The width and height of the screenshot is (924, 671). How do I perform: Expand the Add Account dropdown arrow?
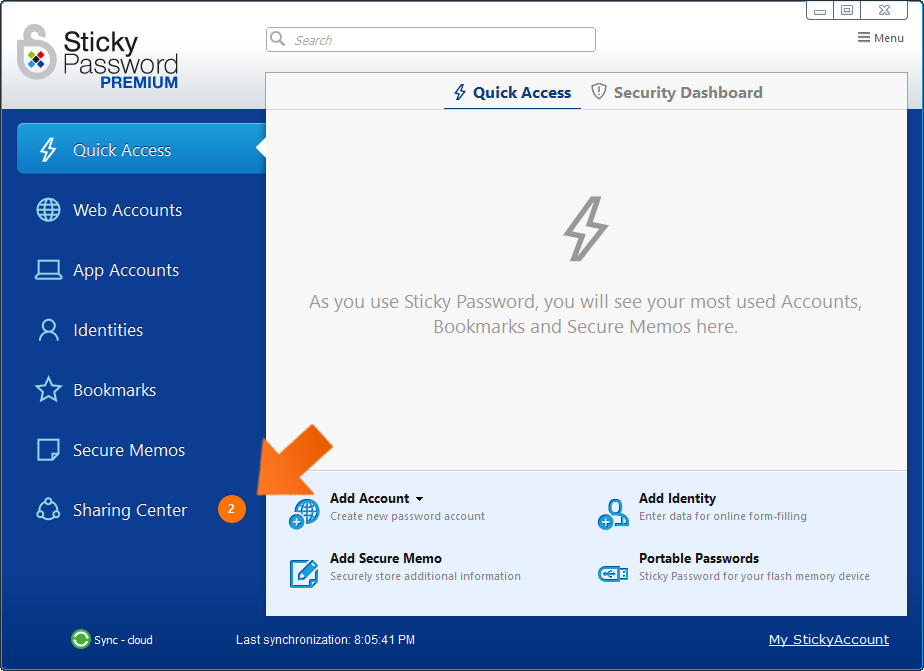420,499
